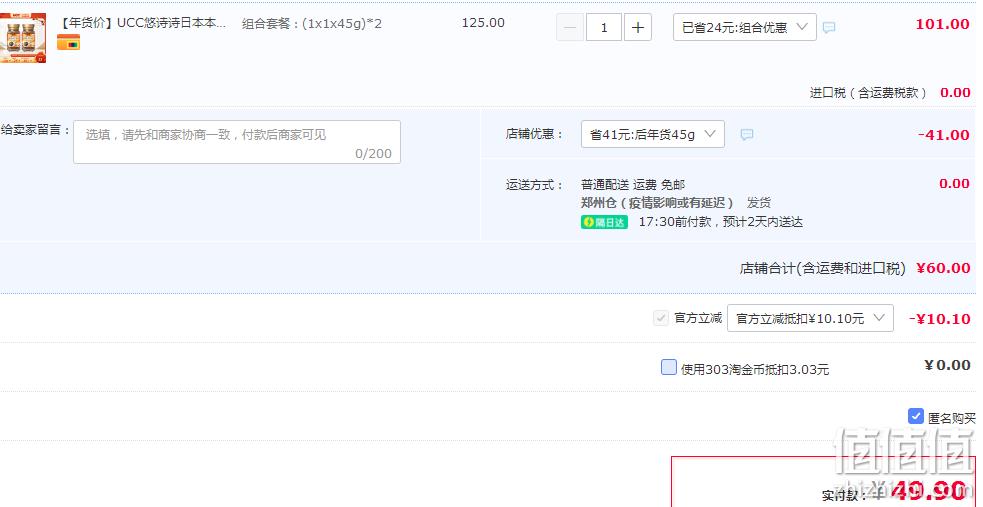Open the UCC悠诗诗 product title link

(141, 24)
